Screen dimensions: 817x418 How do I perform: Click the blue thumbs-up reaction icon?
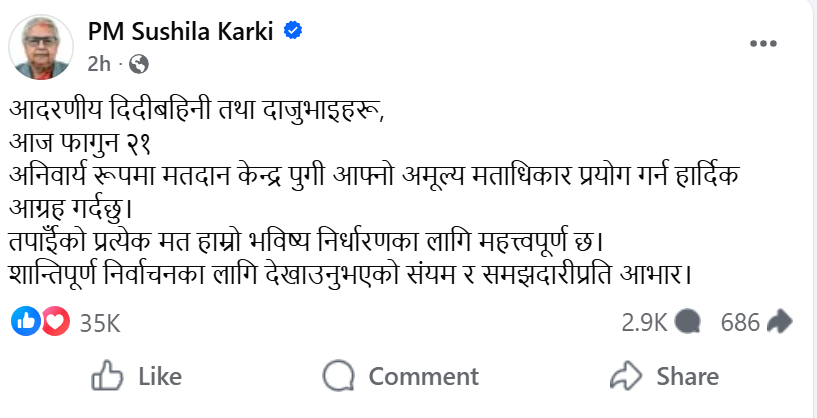pos(26,321)
